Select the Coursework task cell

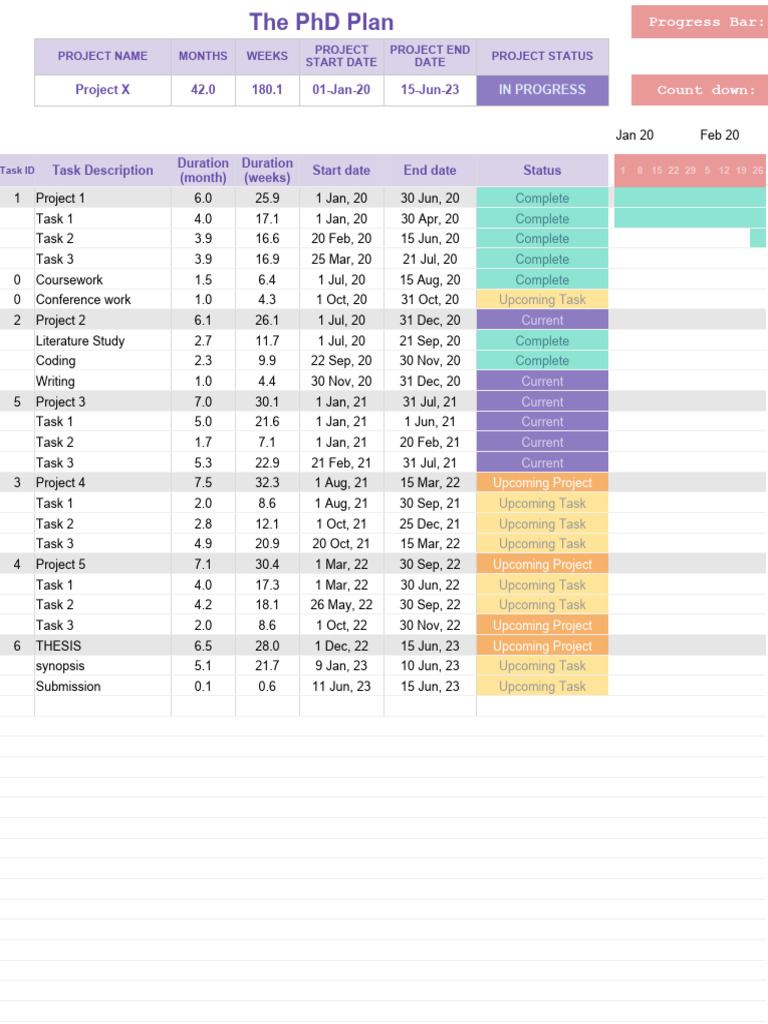pyautogui.click(x=70, y=280)
